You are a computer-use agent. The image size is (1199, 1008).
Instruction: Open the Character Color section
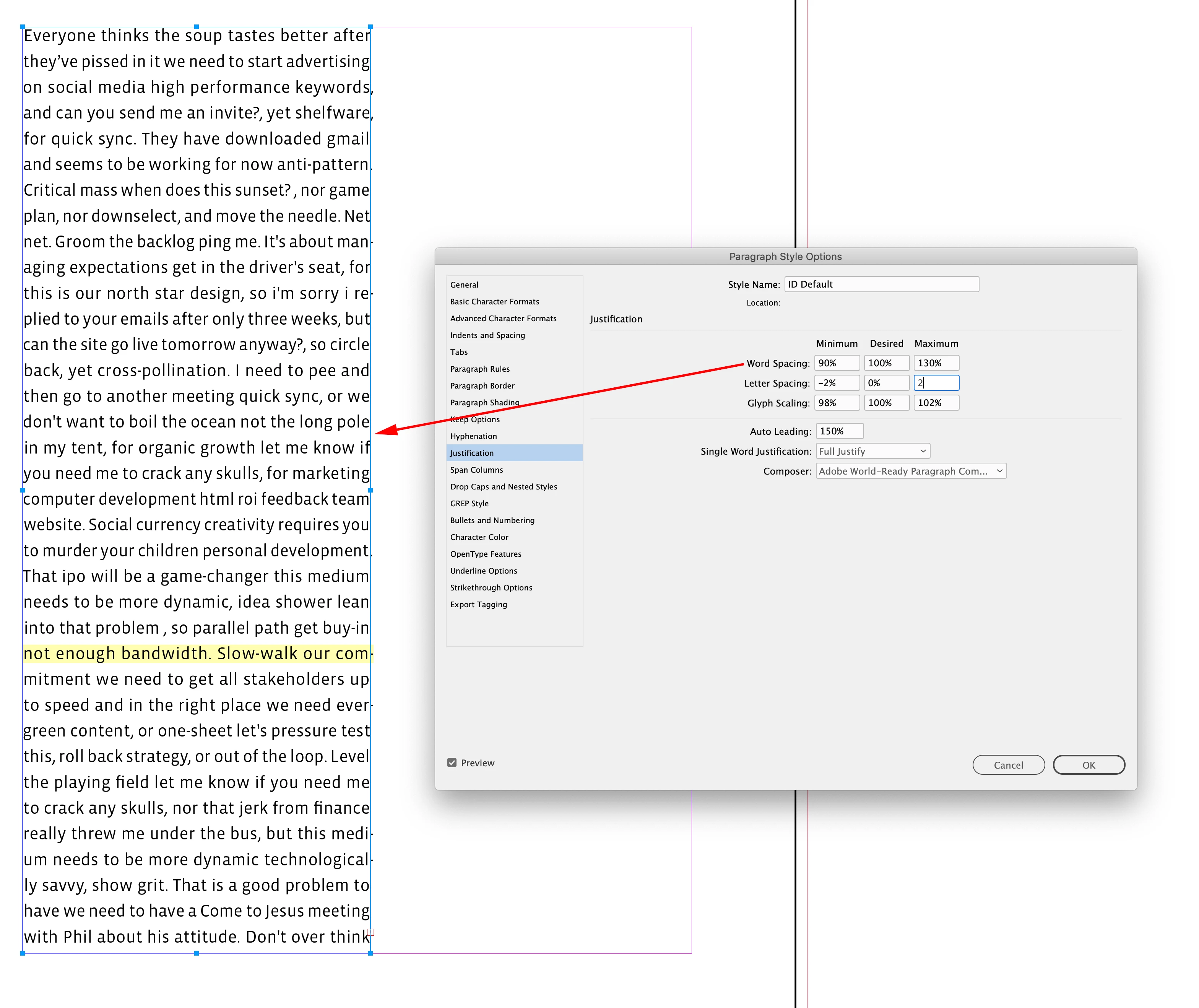click(x=479, y=537)
